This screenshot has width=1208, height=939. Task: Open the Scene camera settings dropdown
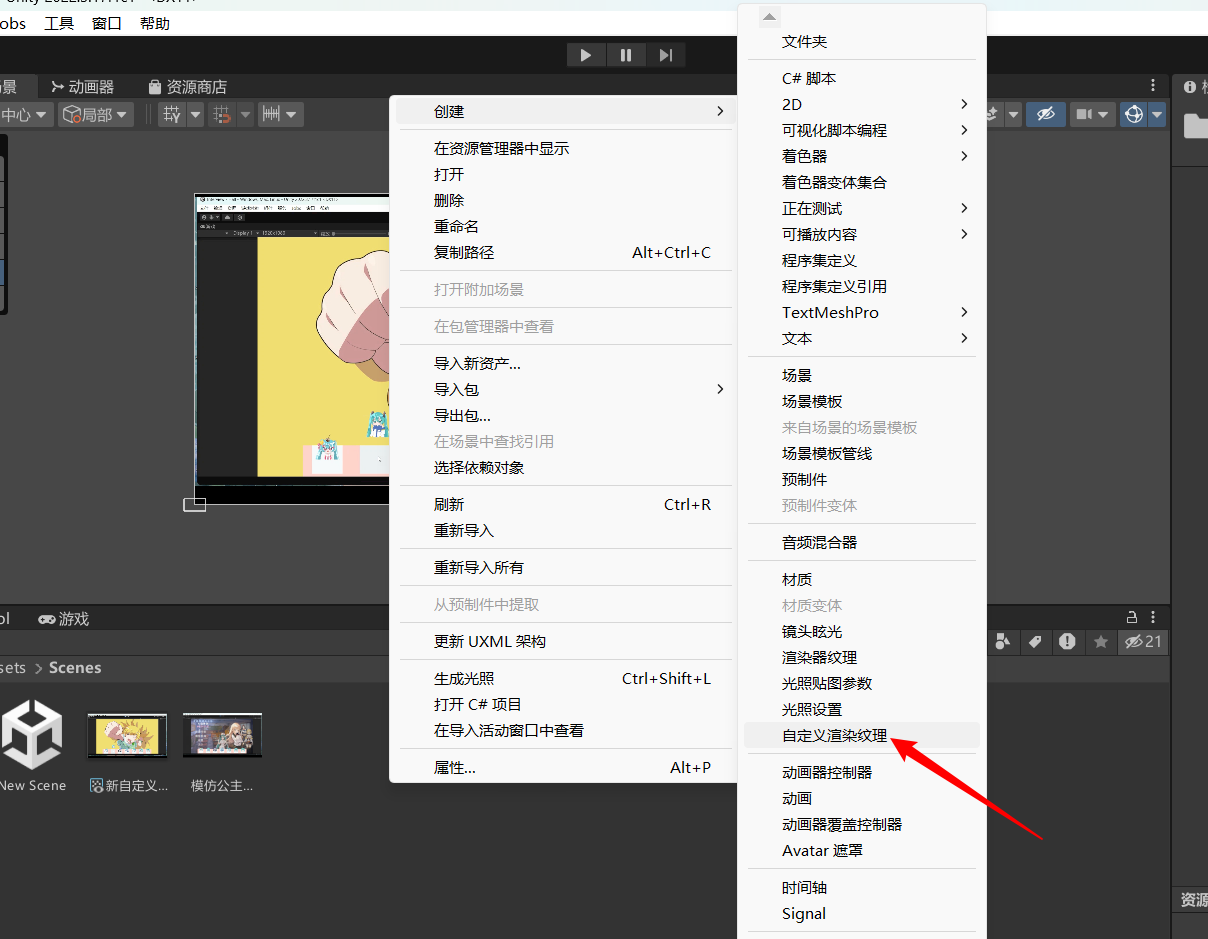coord(1091,115)
